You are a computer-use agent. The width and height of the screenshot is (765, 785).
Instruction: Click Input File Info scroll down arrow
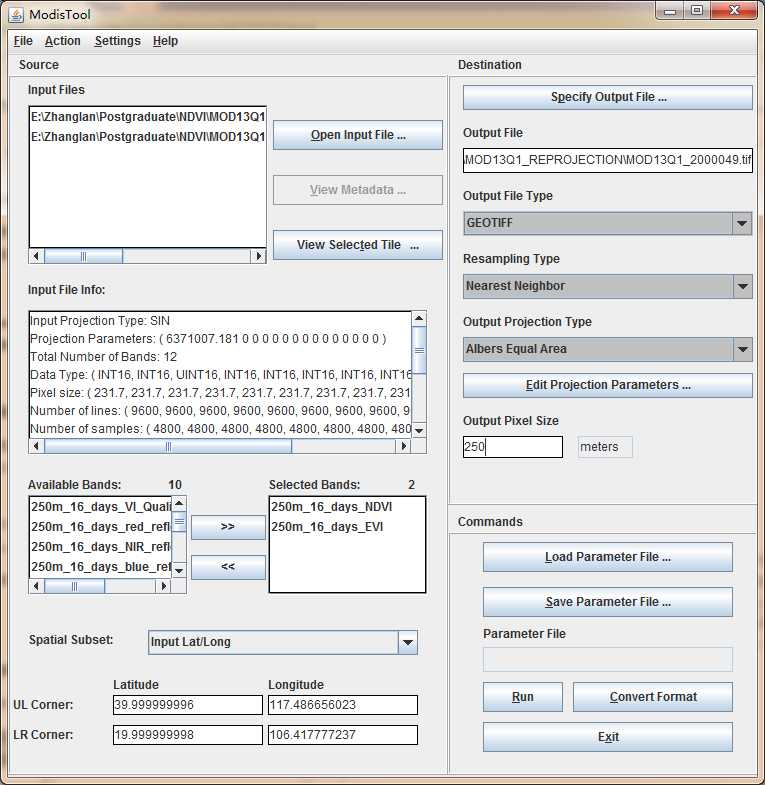419,431
